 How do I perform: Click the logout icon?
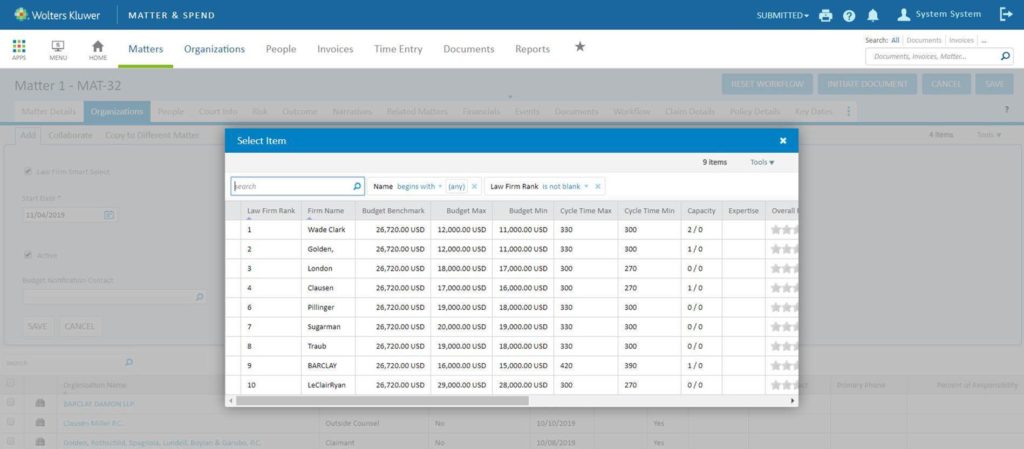click(x=1005, y=15)
